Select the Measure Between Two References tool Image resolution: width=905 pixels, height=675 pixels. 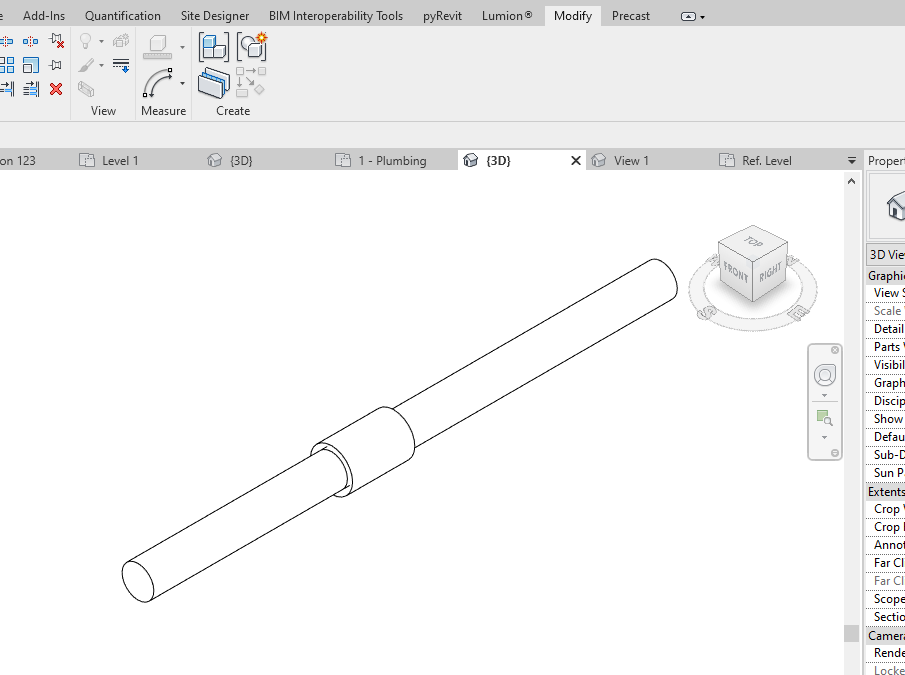point(157,48)
